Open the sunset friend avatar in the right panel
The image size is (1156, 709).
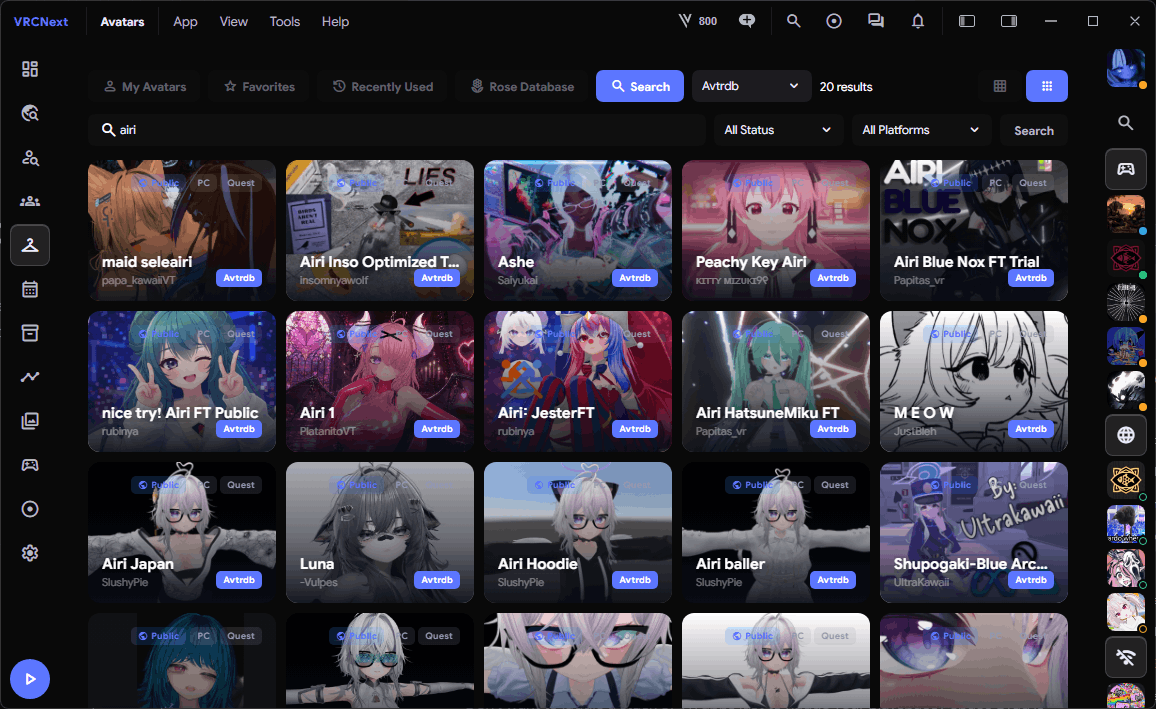tap(1126, 214)
